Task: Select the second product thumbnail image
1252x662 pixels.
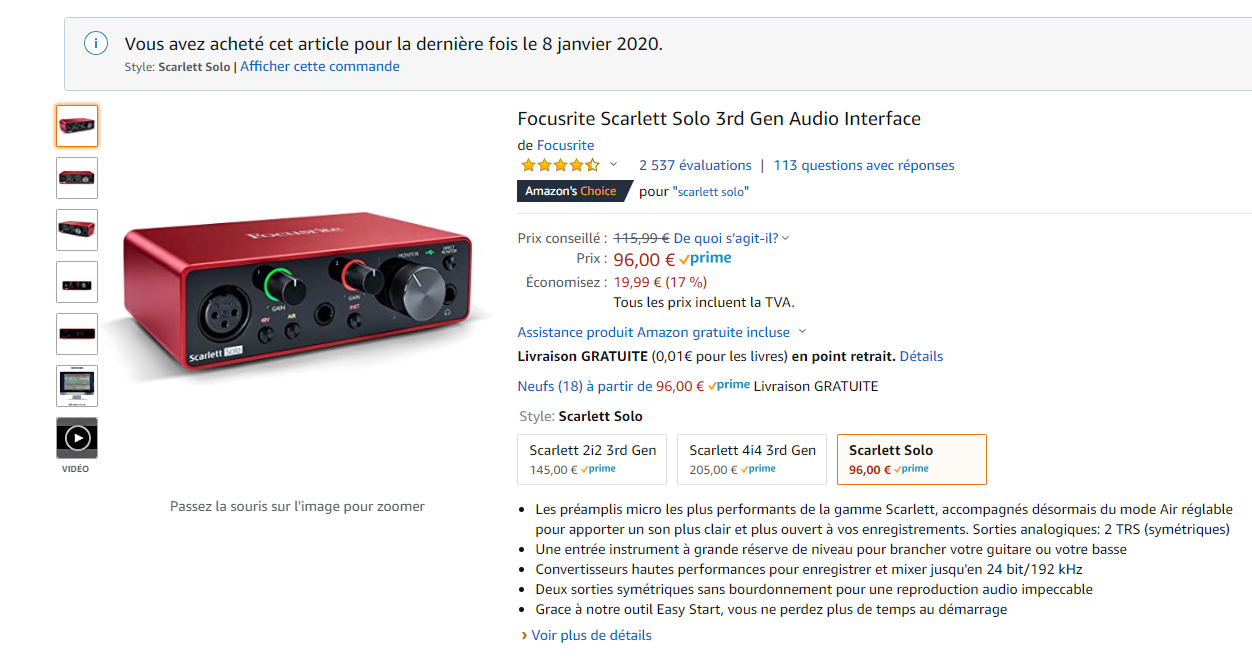Action: (77, 178)
